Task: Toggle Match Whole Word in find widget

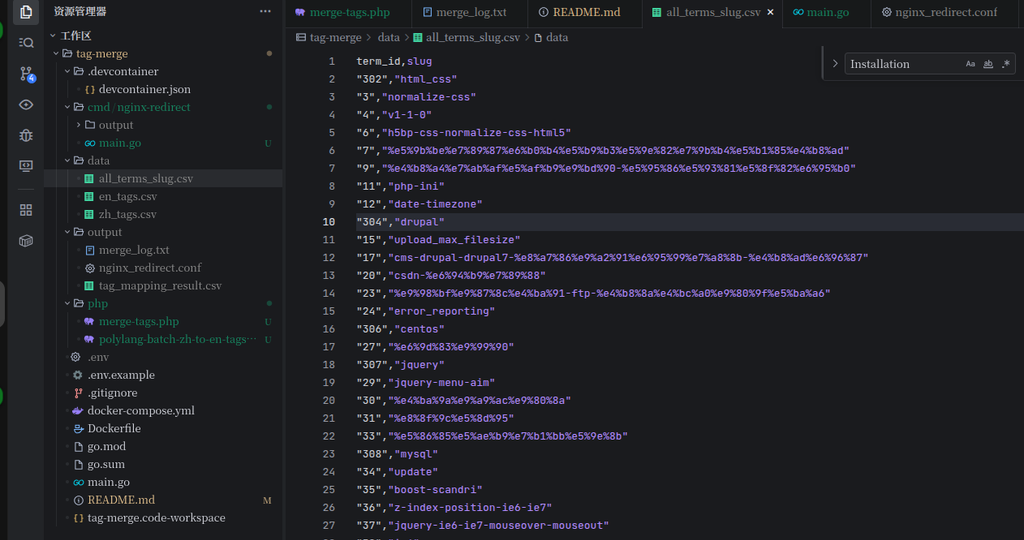Action: point(988,64)
